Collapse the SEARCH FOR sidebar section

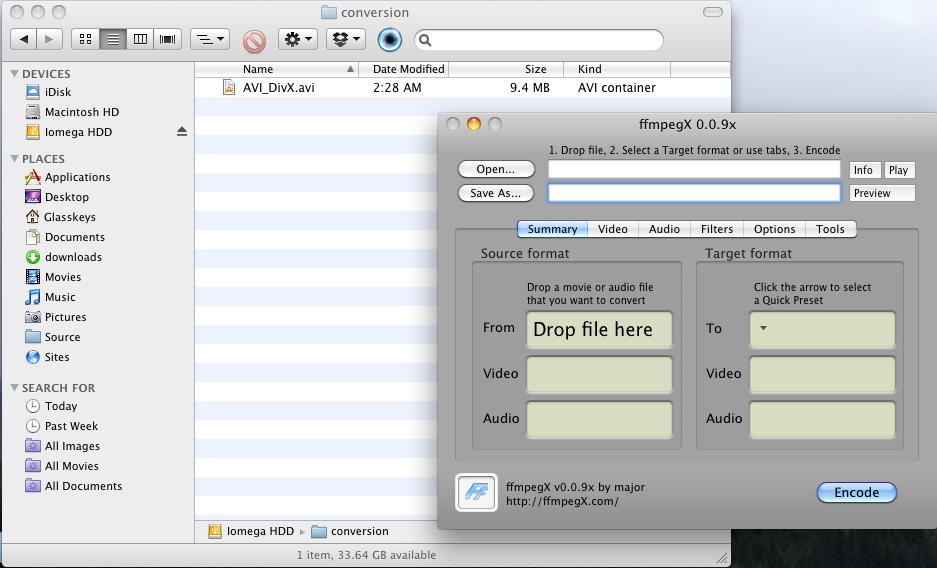coord(15,388)
